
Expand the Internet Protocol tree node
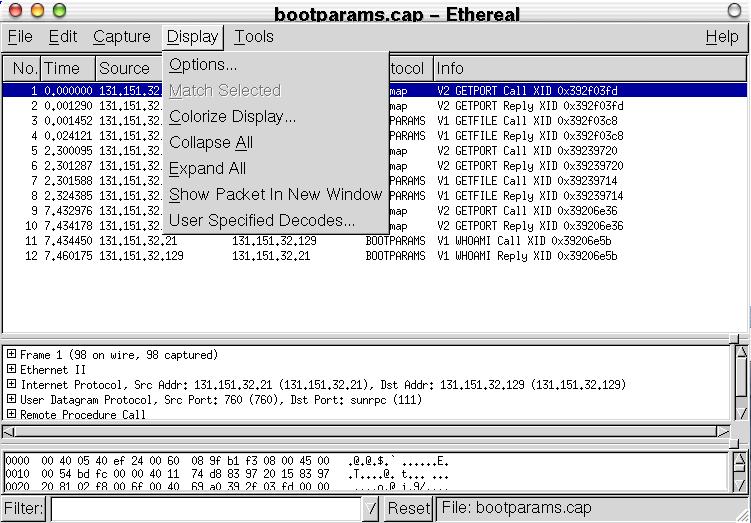point(11,384)
